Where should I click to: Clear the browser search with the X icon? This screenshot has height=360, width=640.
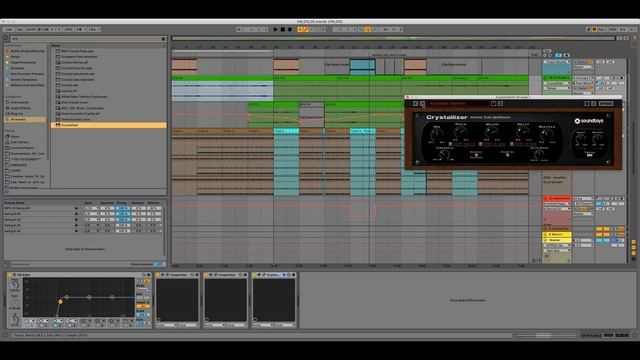(x=163, y=39)
